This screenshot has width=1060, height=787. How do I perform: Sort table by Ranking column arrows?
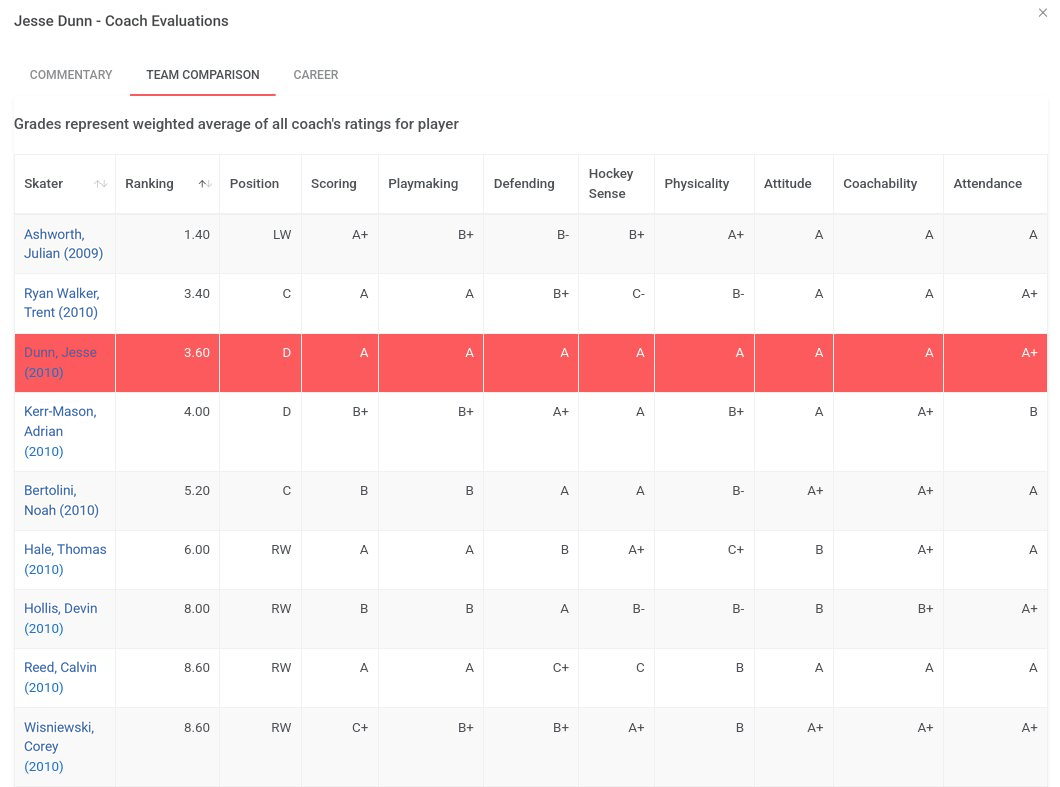(x=205, y=184)
